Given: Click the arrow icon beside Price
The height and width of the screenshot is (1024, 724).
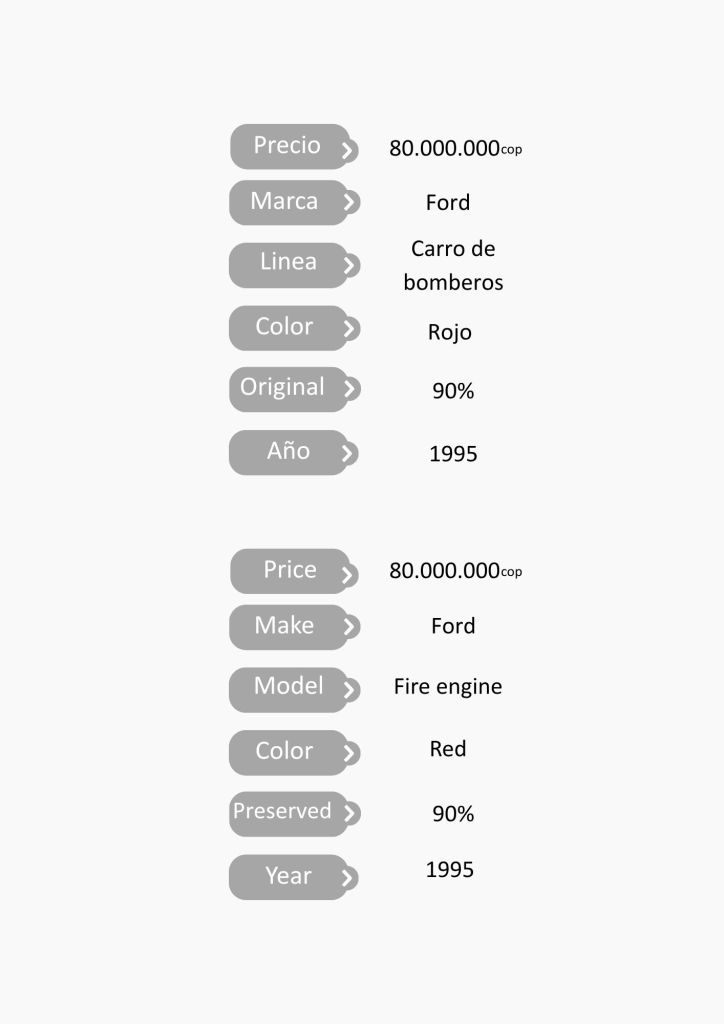Looking at the screenshot, I should [x=347, y=575].
